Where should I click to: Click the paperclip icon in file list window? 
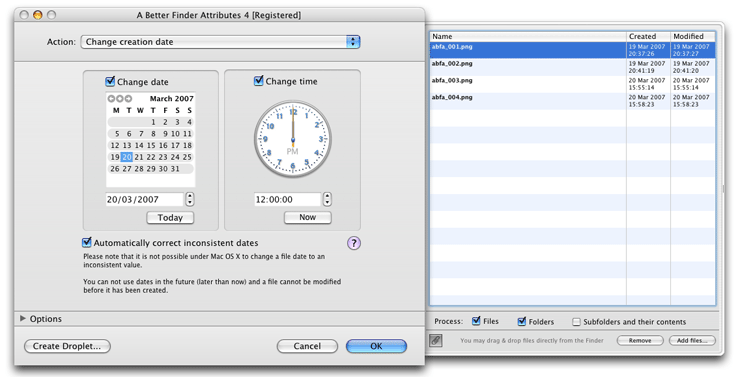[436, 340]
